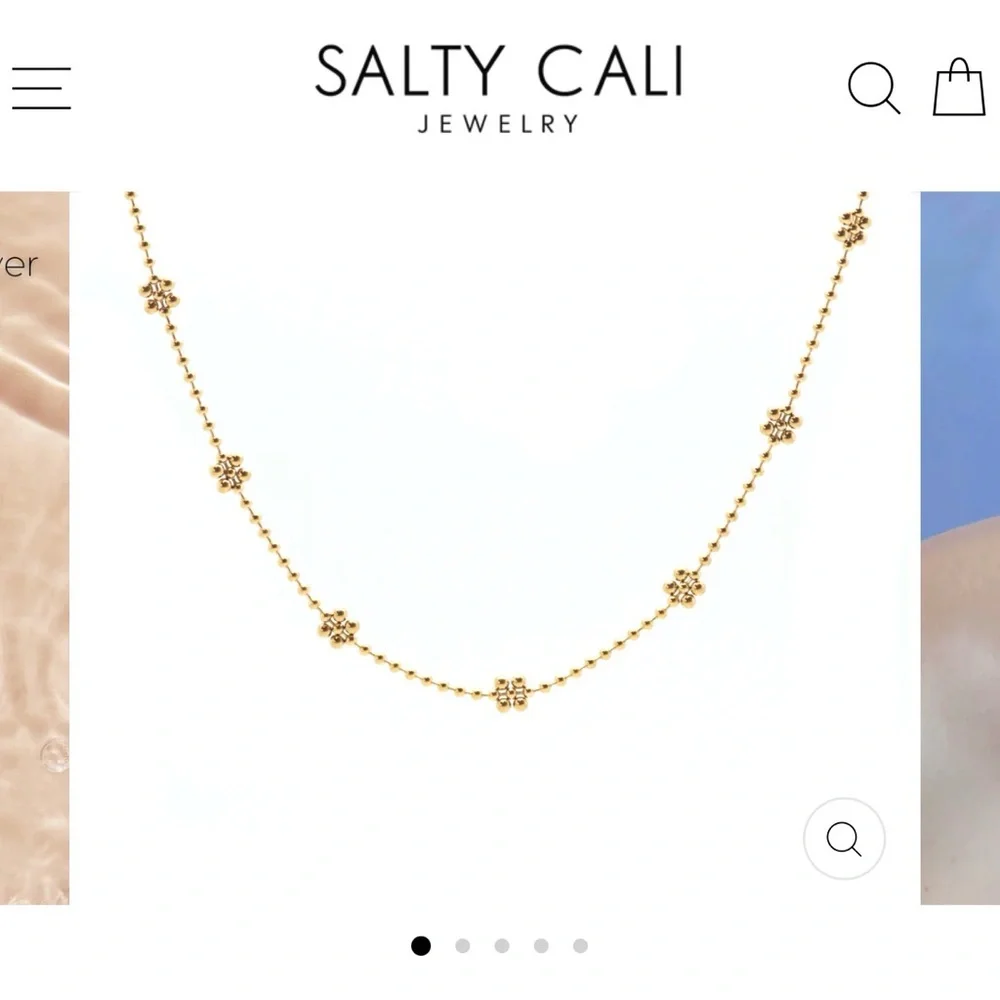Click the uppermost right flower charm on the chain
Screen dimensions: 1000x1000
click(x=853, y=228)
